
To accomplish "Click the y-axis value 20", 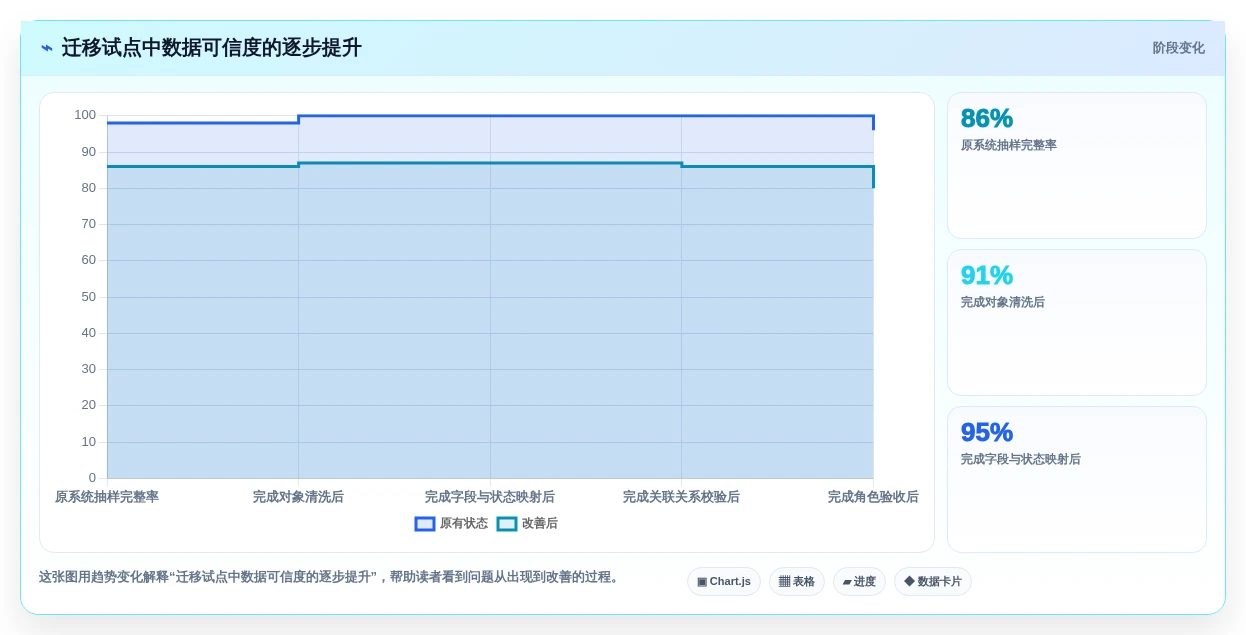I will [89, 405].
